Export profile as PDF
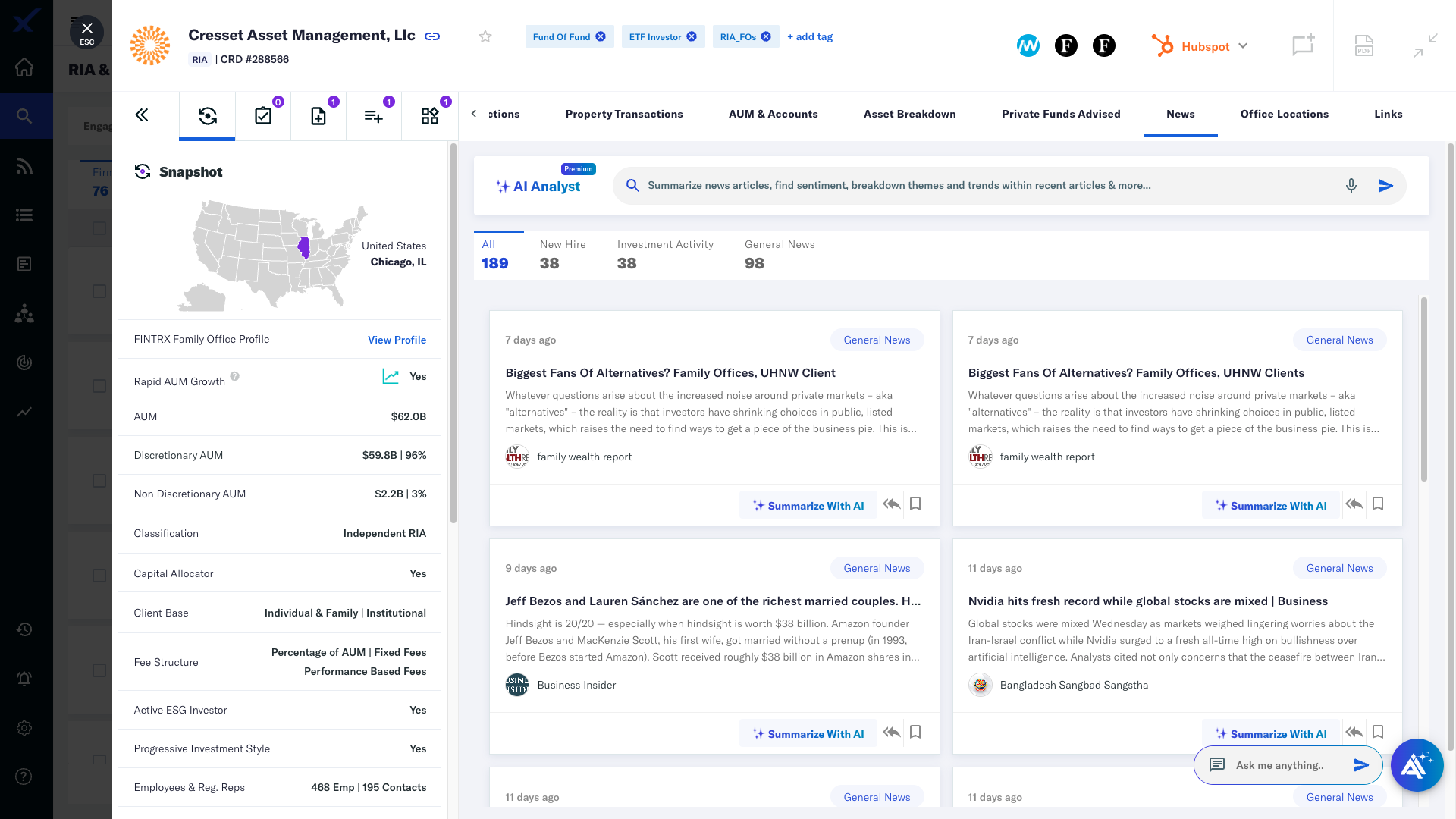 pyautogui.click(x=1364, y=45)
